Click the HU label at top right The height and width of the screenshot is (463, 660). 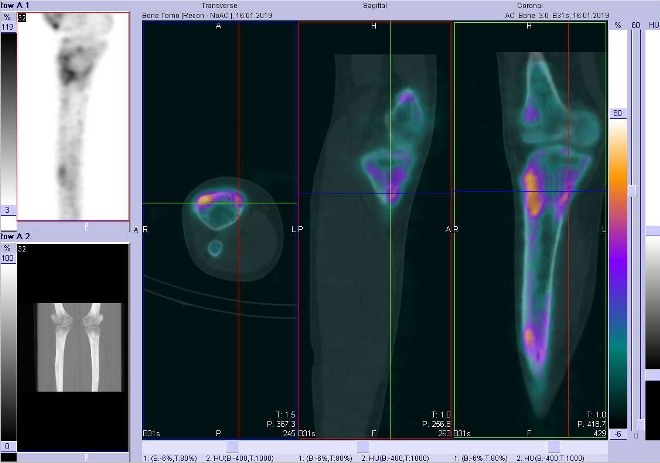pos(653,25)
